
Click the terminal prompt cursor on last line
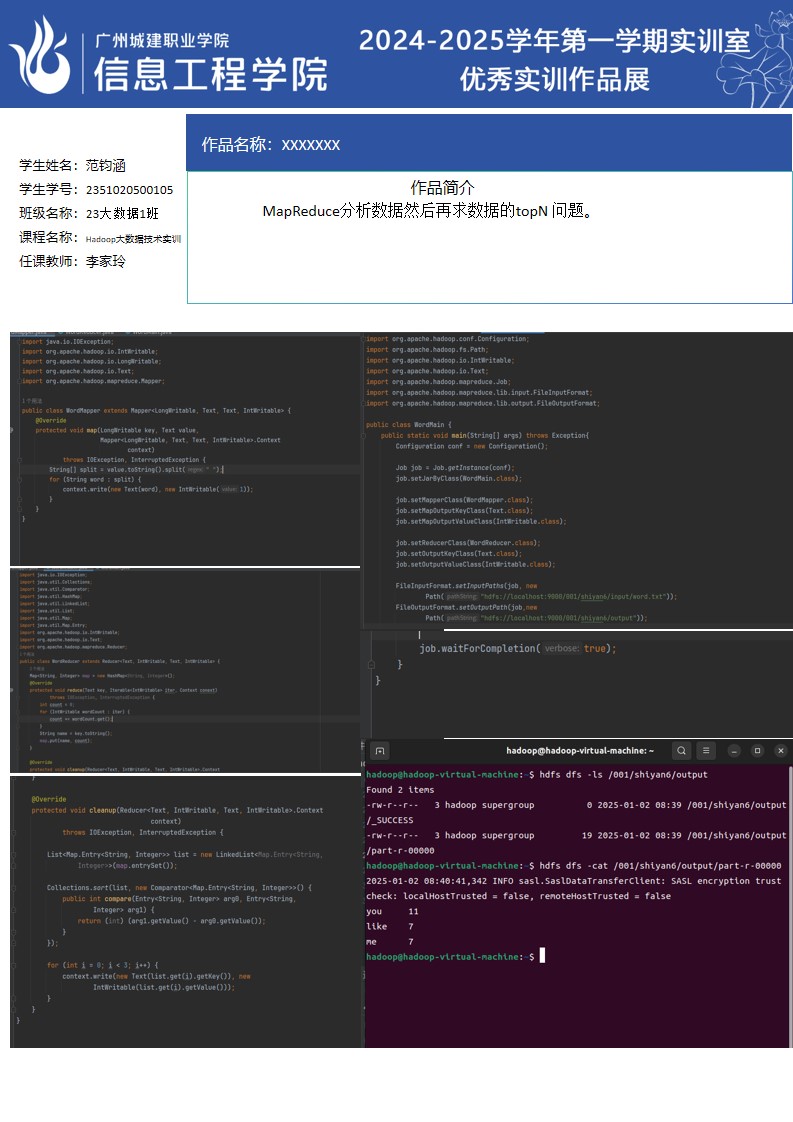coord(542,957)
